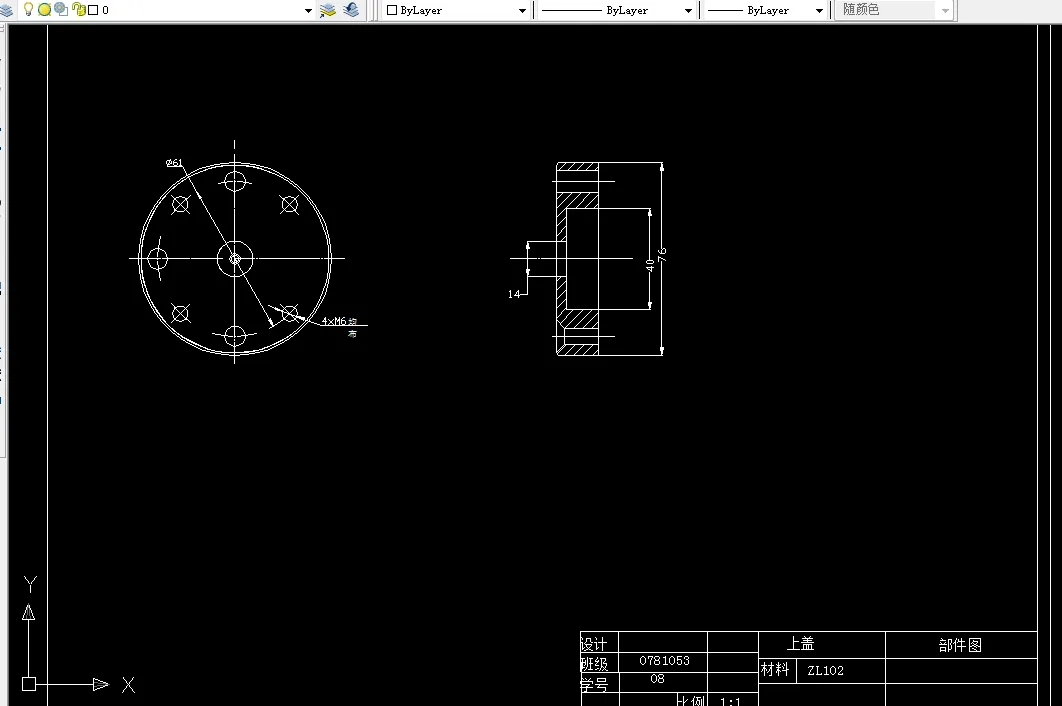Open the linetype ByLayer dropdown
Viewport: 1062px width, 706px height.
pyautogui.click(x=688, y=11)
